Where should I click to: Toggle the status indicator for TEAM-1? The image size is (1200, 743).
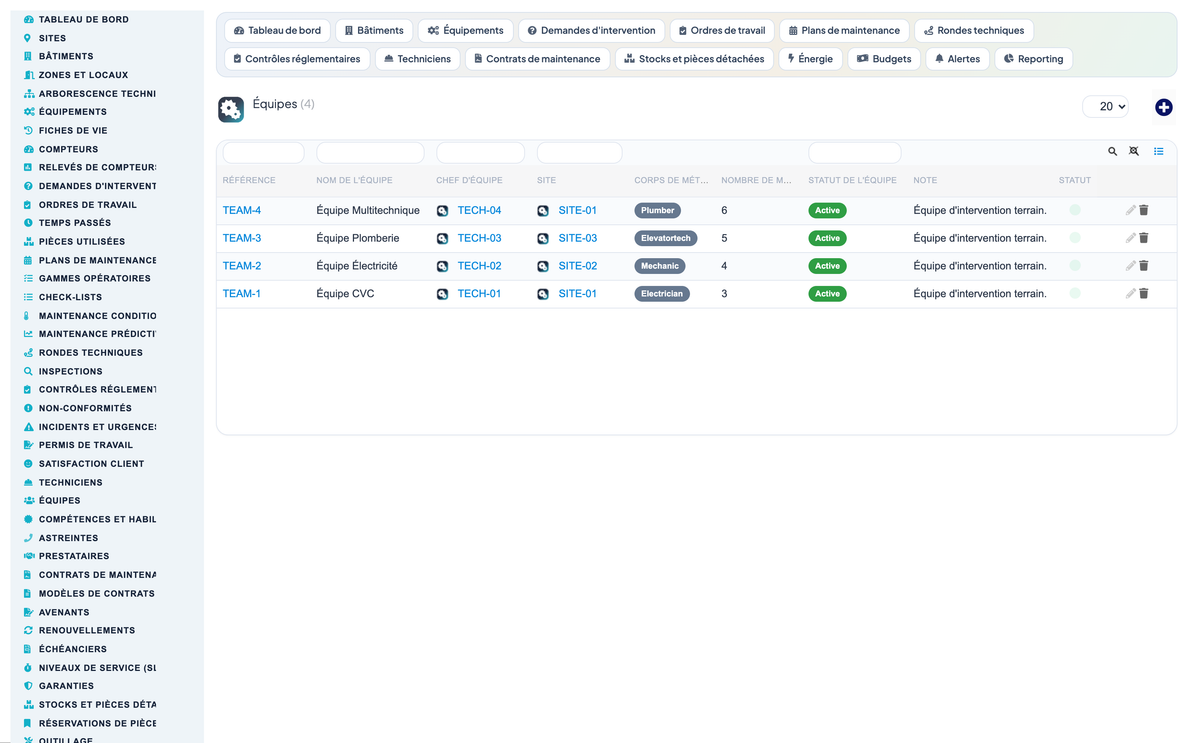point(1075,294)
